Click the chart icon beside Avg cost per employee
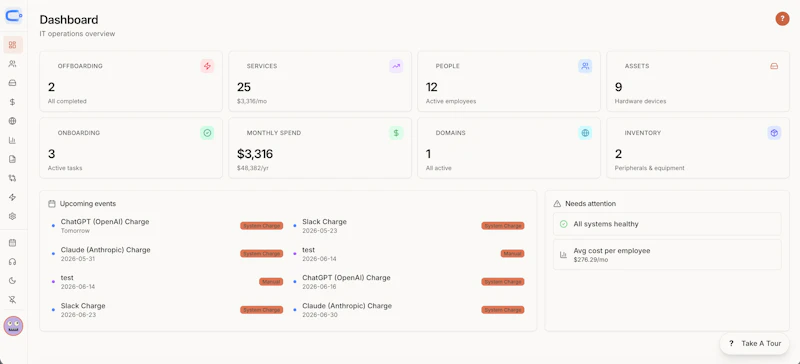 (x=564, y=255)
